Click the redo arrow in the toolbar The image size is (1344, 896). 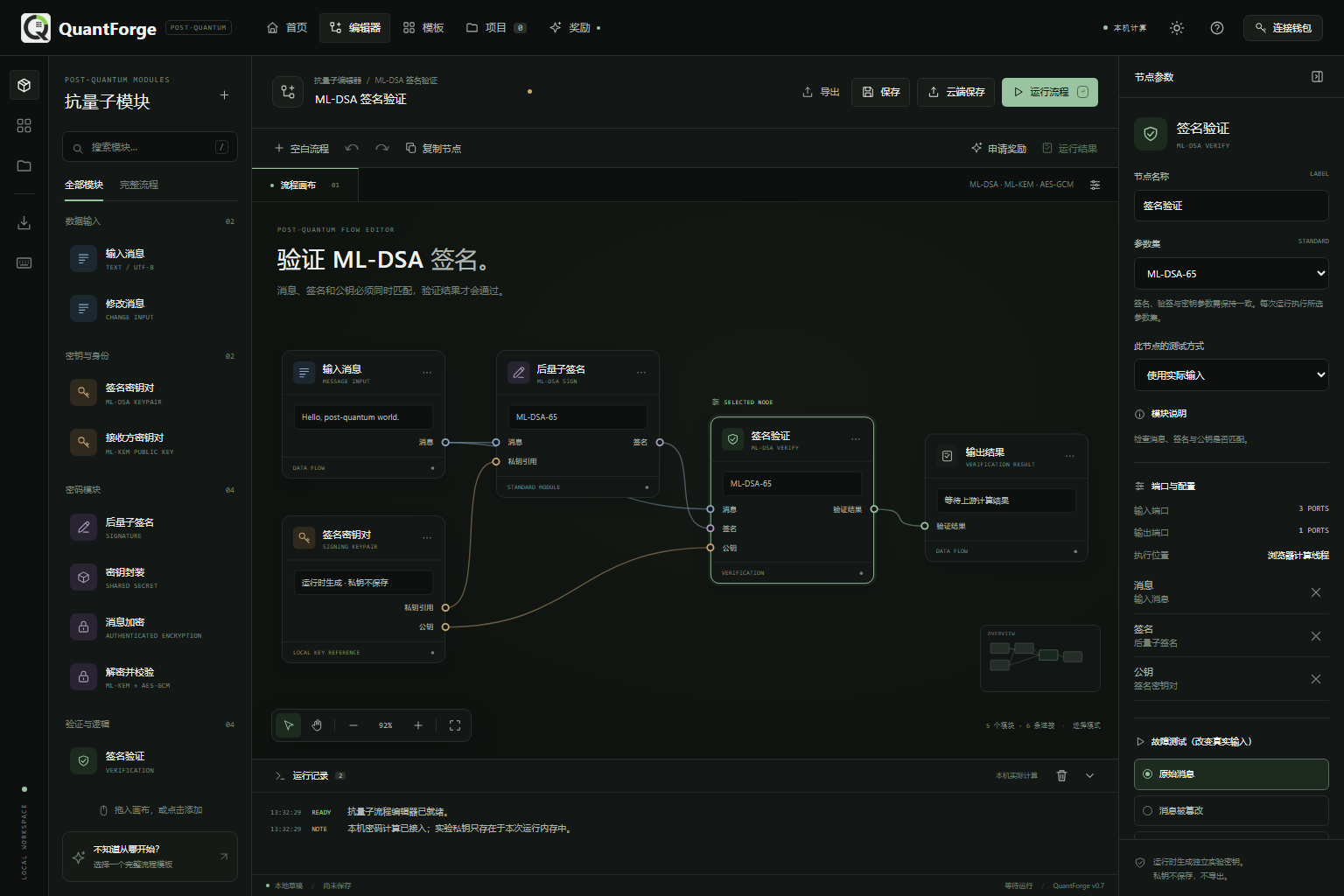coord(381,148)
